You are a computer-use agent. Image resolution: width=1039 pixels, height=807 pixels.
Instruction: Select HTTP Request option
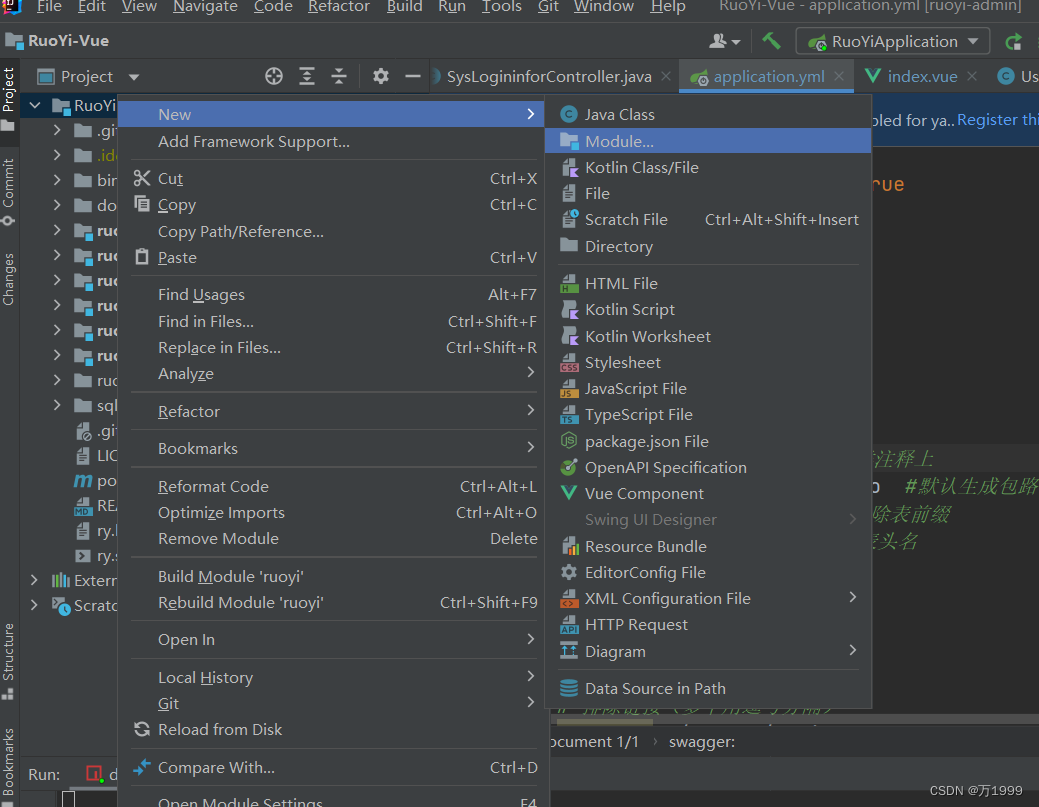[708, 625]
